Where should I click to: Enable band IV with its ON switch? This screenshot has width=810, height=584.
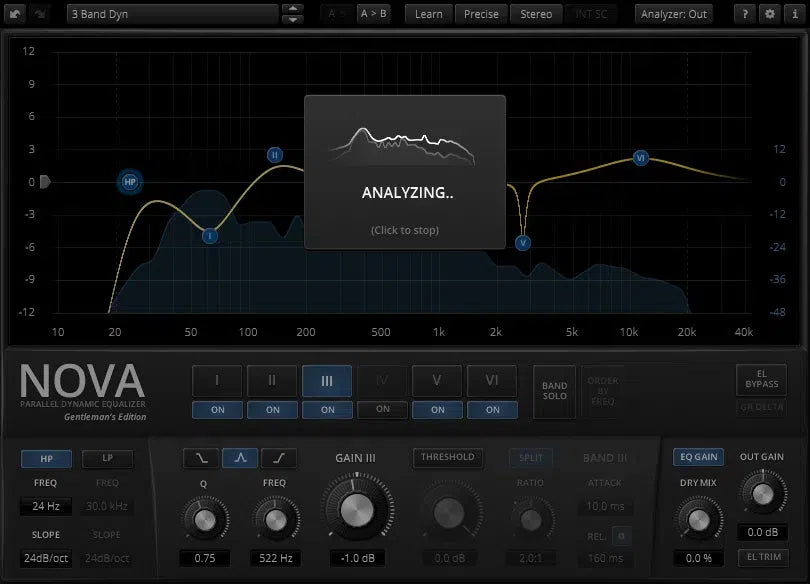point(383,409)
